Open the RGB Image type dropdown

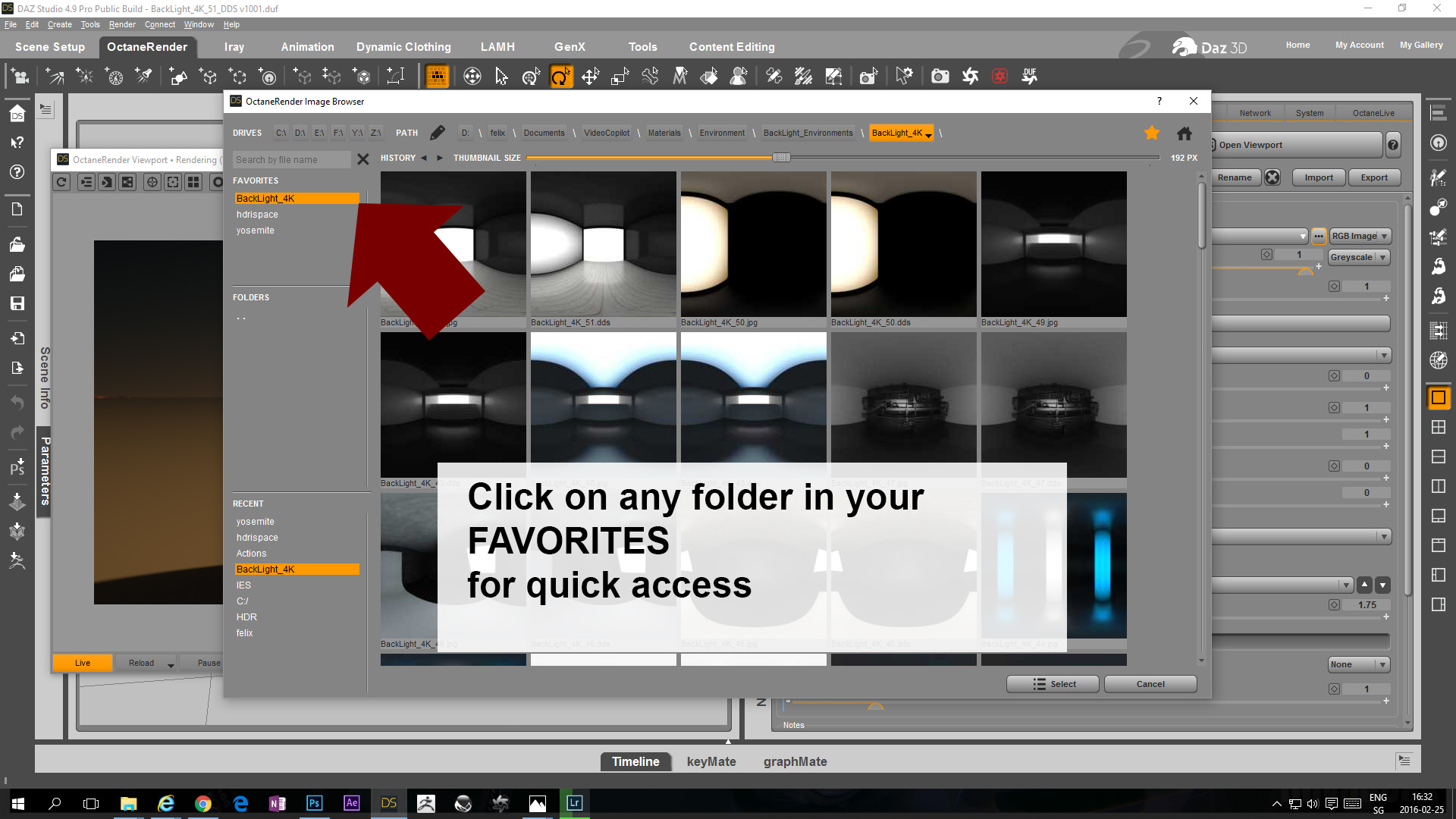pos(1360,236)
